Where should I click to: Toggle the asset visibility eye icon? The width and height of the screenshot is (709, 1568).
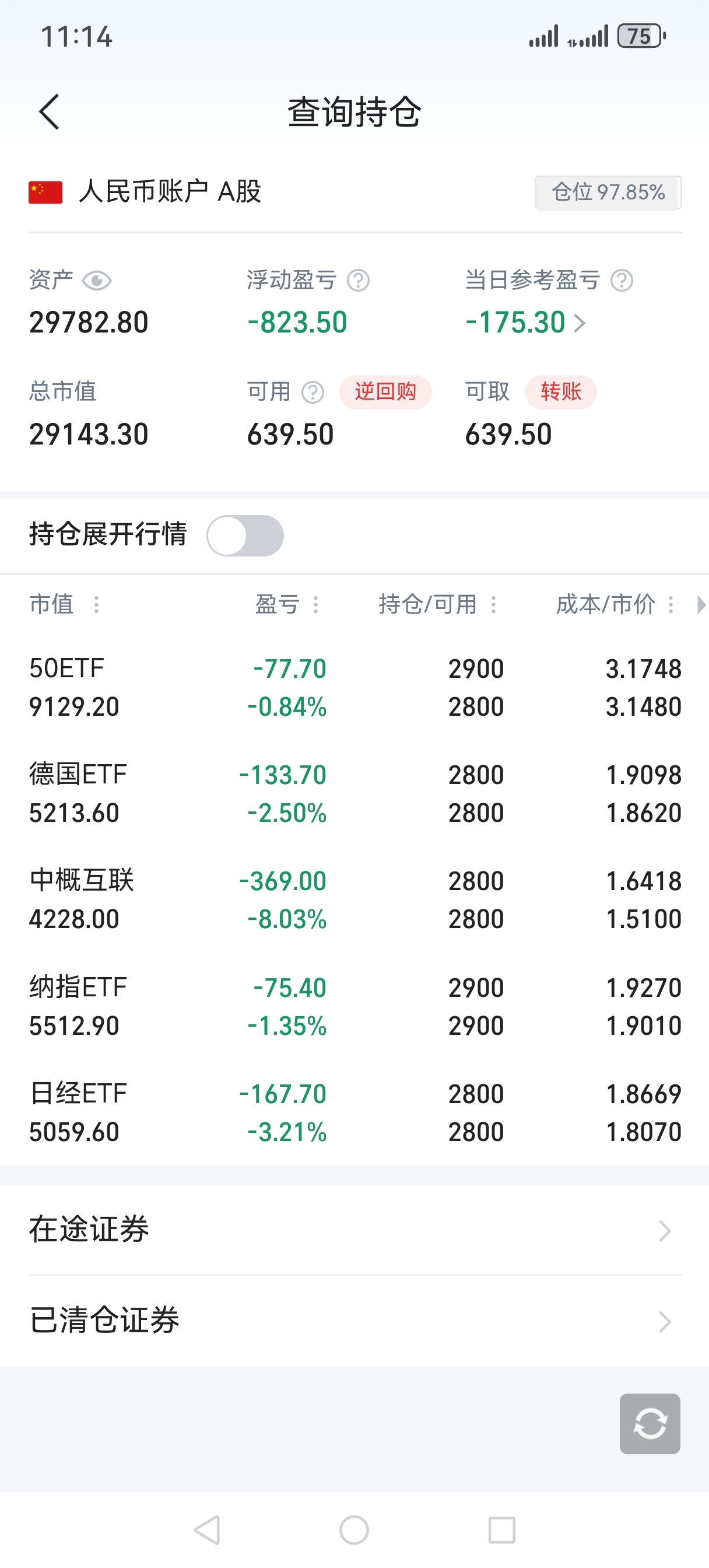(x=97, y=281)
